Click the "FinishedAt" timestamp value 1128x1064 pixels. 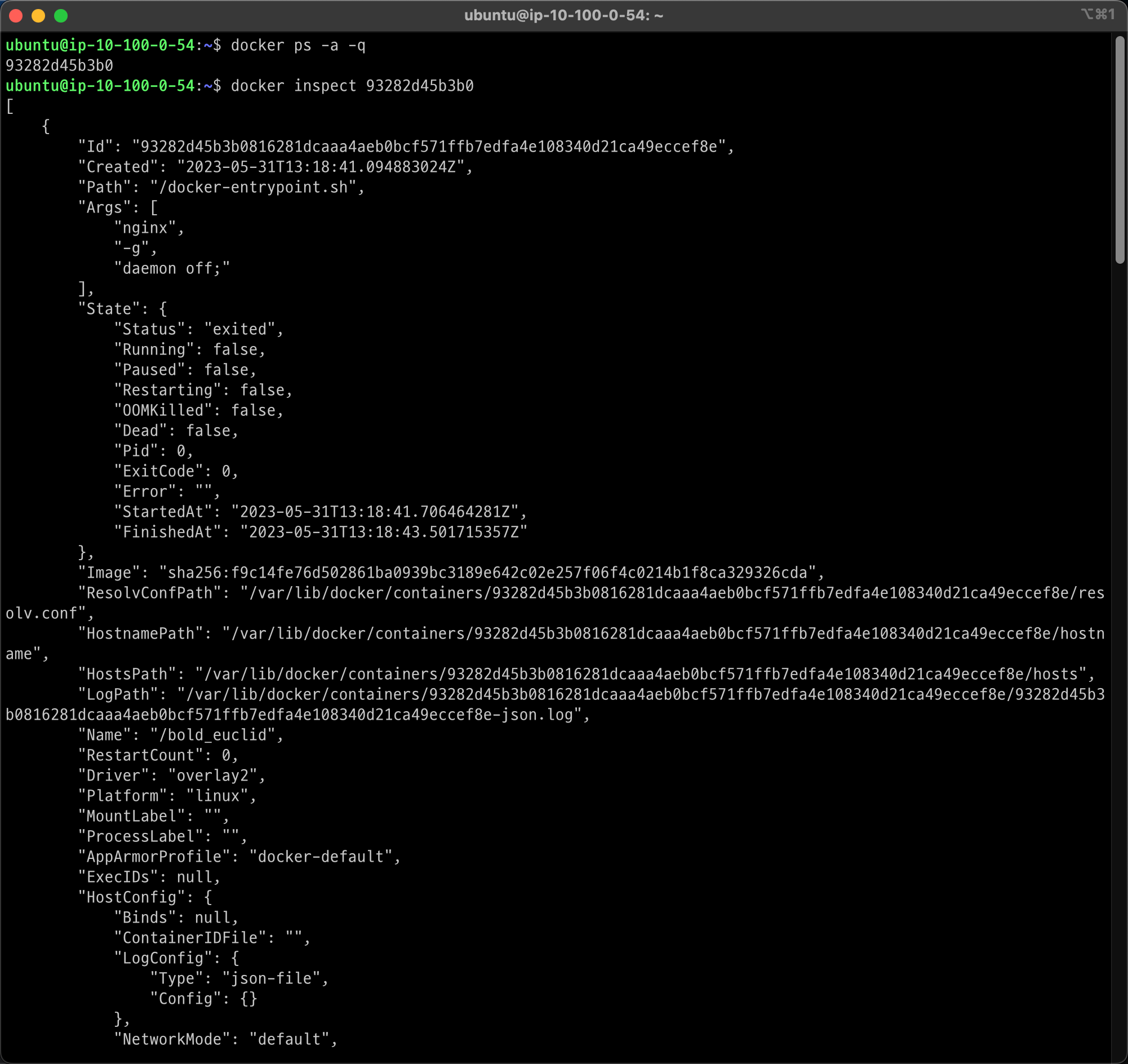tap(384, 533)
